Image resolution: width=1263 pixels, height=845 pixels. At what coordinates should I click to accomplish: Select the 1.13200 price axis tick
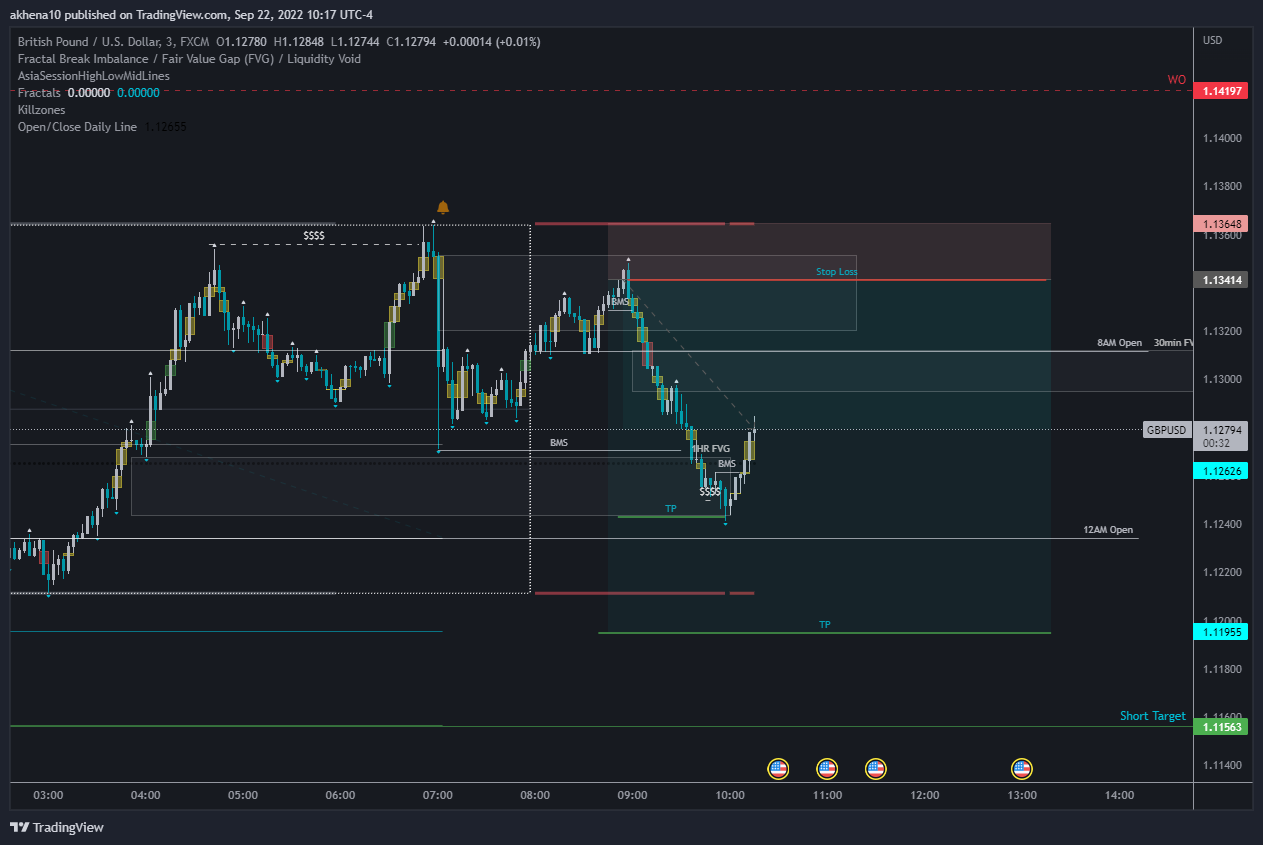click(1222, 331)
